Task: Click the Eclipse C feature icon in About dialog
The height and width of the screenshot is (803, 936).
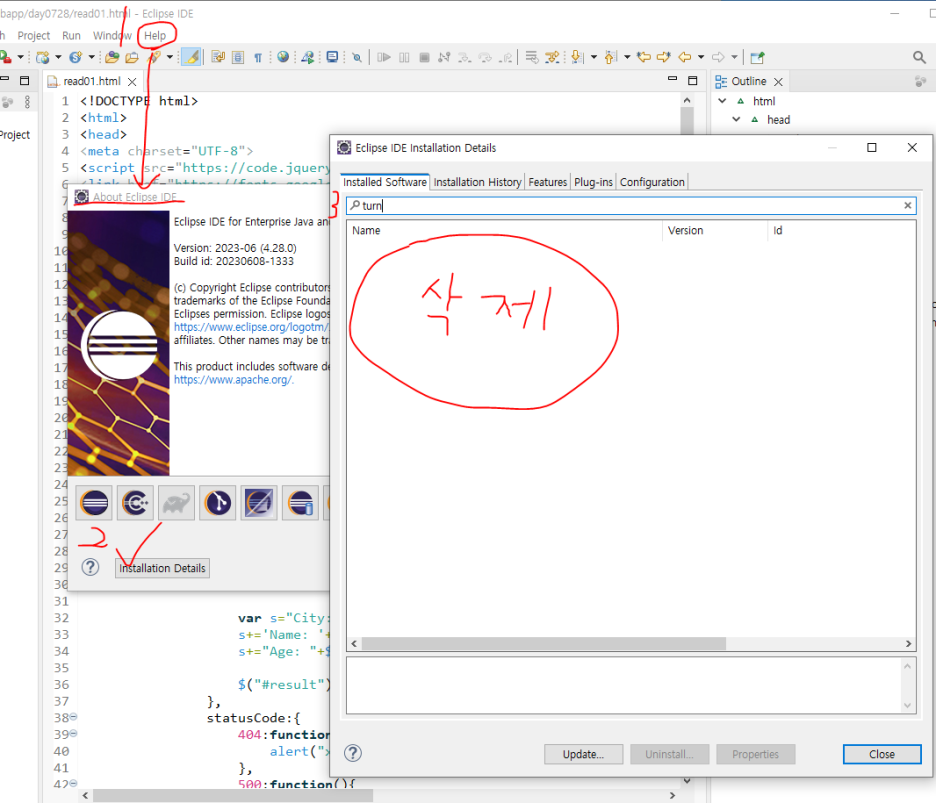Action: (x=136, y=503)
